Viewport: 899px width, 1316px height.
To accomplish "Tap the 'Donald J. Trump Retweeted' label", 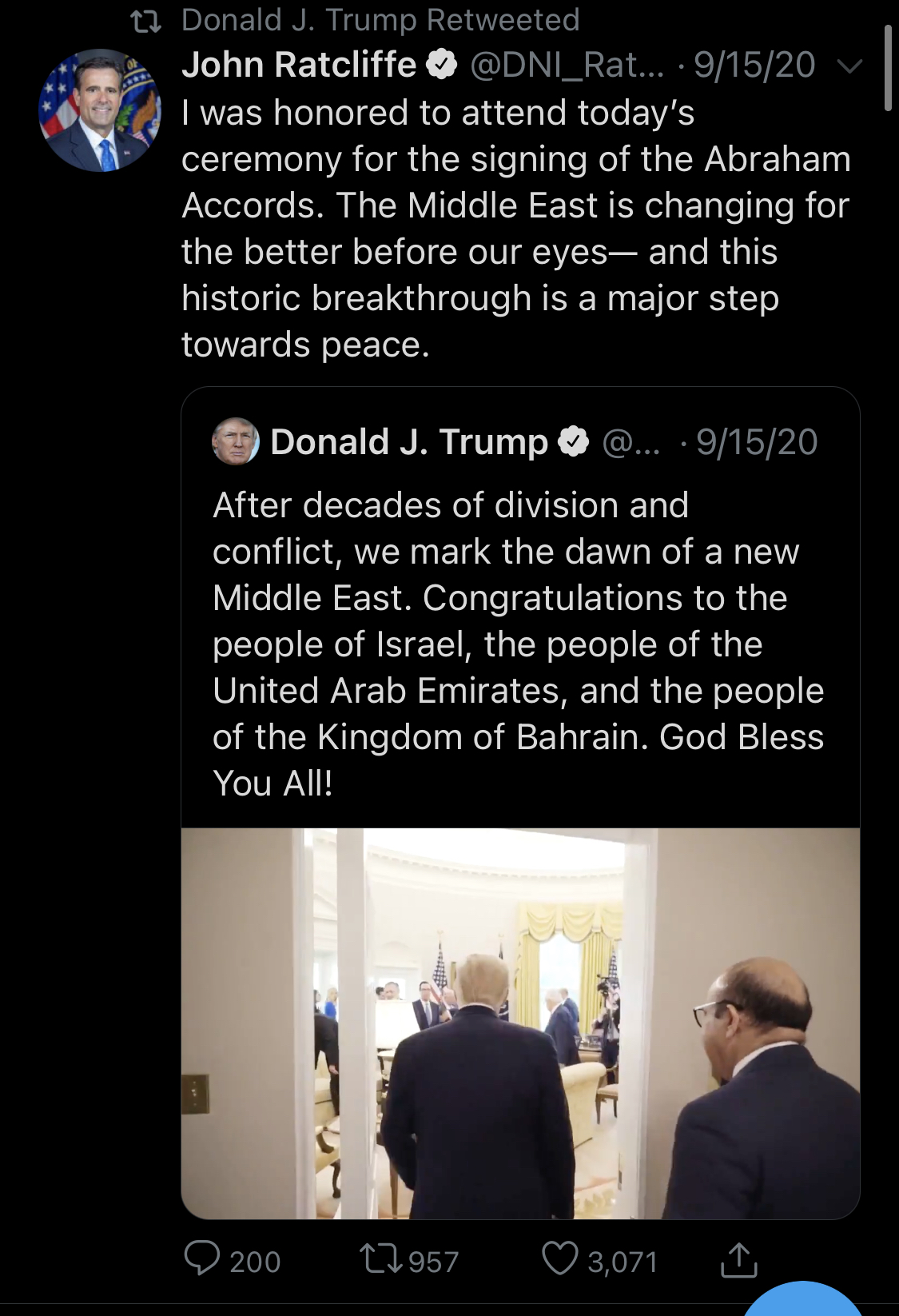I will point(380,20).
